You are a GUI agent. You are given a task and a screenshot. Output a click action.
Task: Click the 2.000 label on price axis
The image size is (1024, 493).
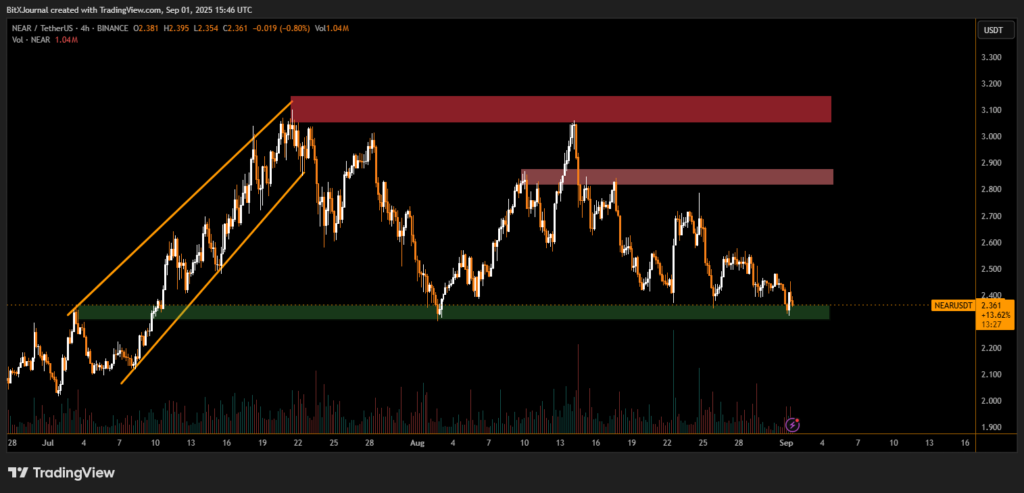pos(991,401)
